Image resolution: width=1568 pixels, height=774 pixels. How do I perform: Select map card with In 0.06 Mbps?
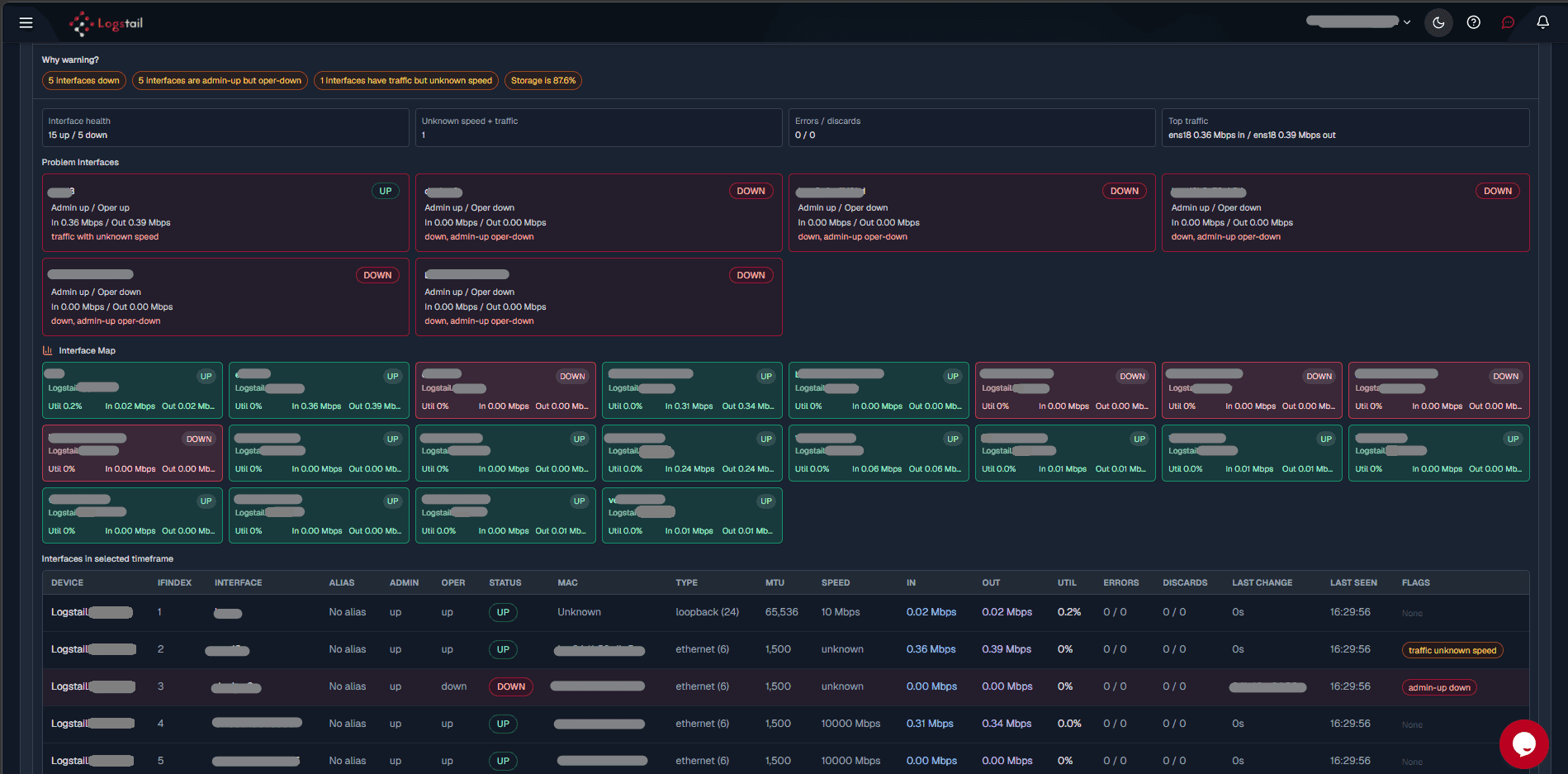coord(879,453)
